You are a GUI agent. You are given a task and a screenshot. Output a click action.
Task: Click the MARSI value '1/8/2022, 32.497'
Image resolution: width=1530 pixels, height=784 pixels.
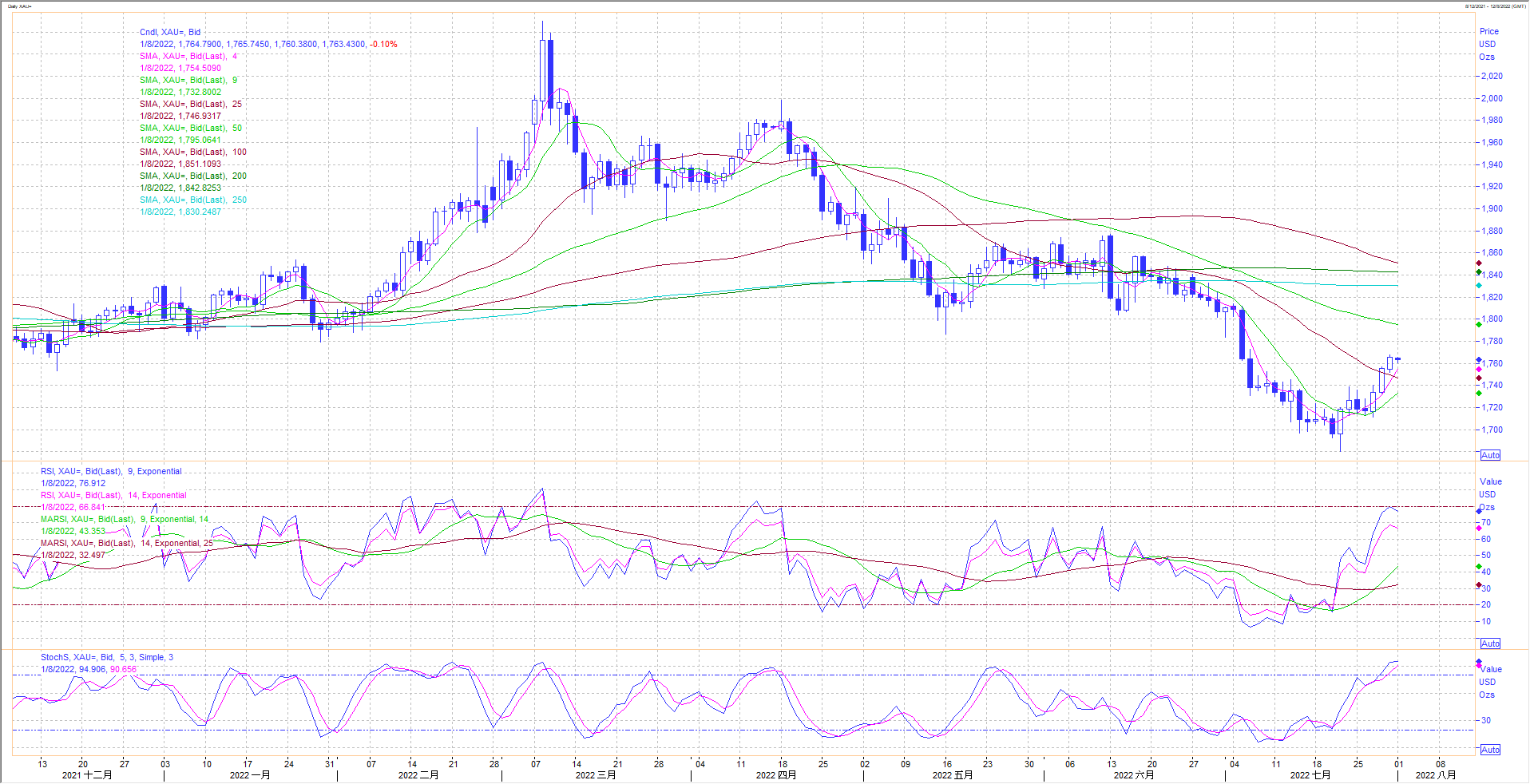[x=73, y=556]
